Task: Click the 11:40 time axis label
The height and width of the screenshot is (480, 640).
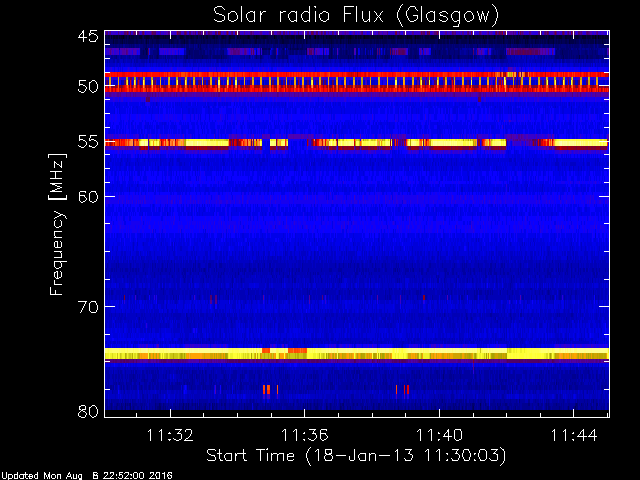Action: 440,435
